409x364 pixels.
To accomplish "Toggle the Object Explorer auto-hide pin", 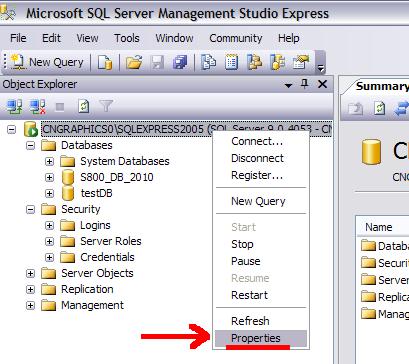I will coord(304,84).
